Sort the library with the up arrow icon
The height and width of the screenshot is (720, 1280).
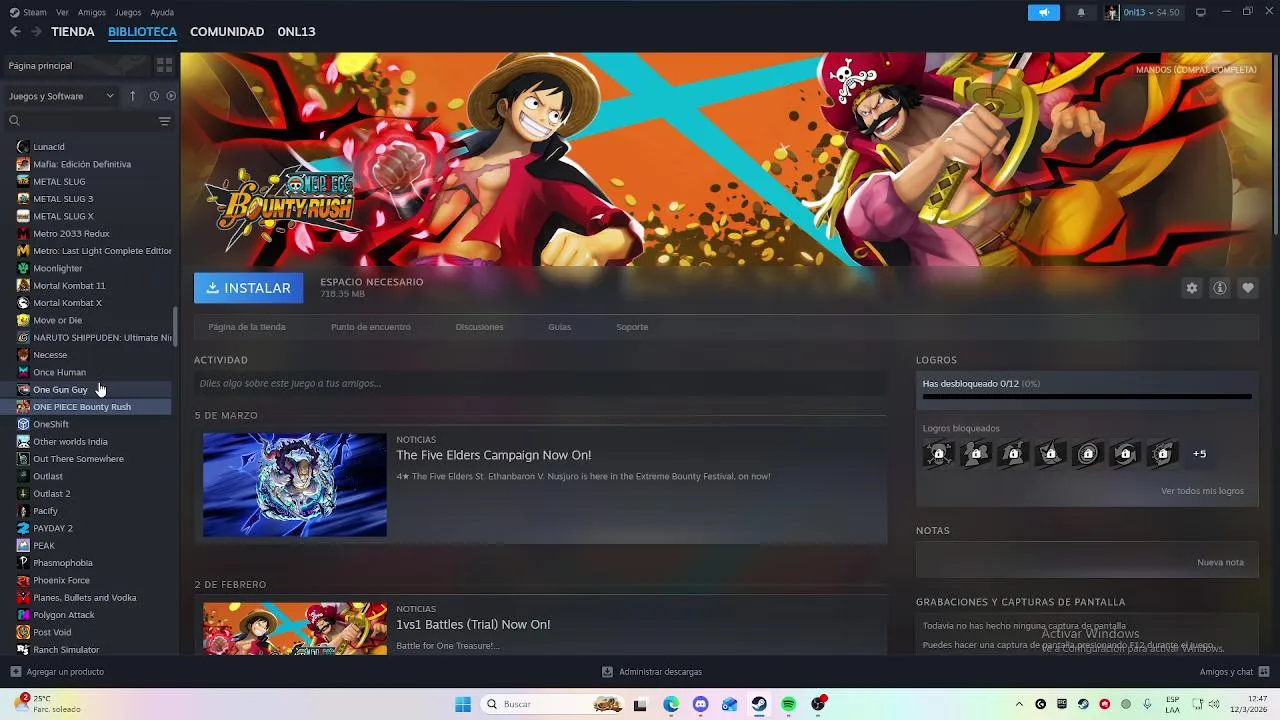(132, 96)
